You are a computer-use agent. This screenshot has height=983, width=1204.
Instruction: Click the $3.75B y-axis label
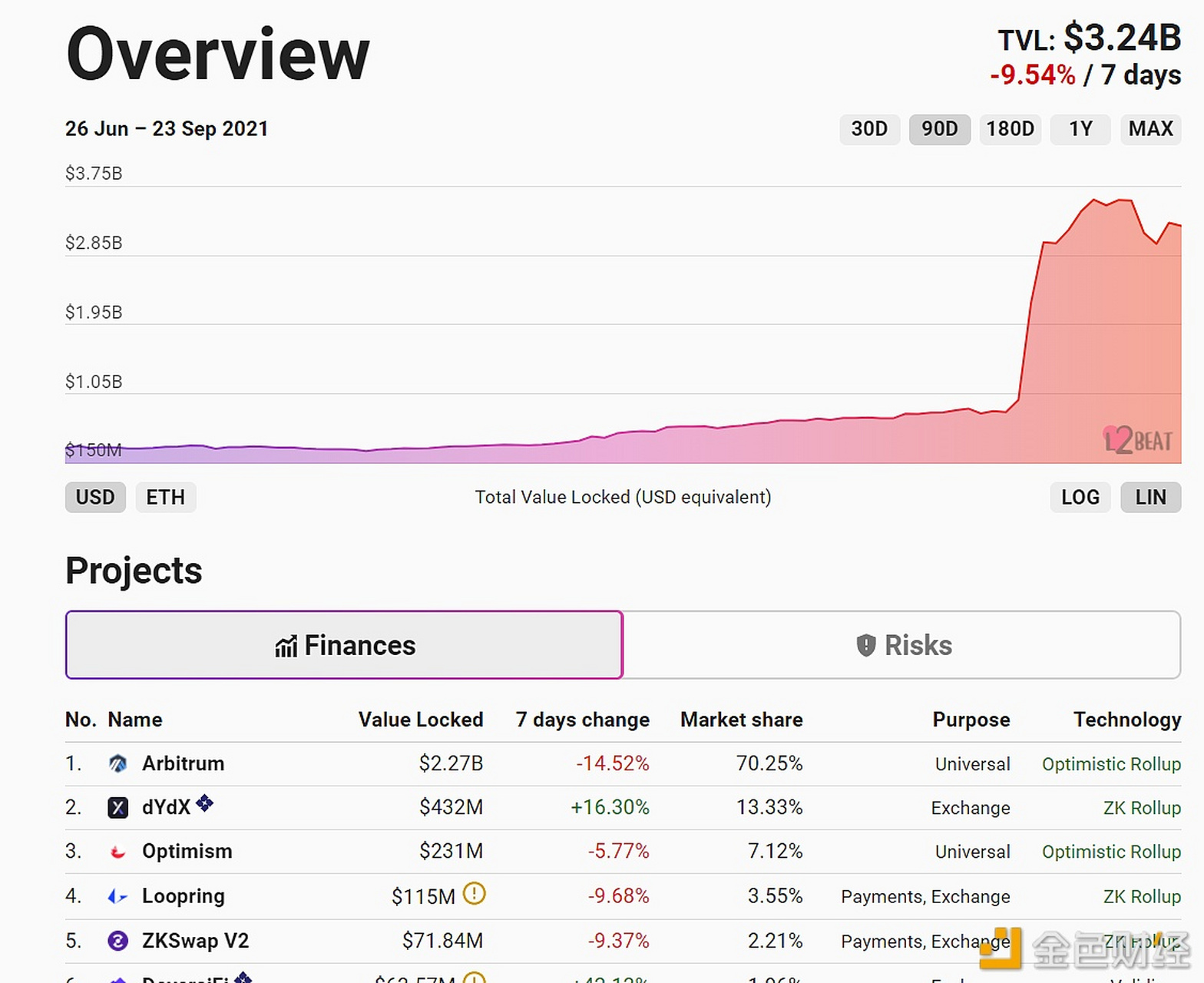94,174
